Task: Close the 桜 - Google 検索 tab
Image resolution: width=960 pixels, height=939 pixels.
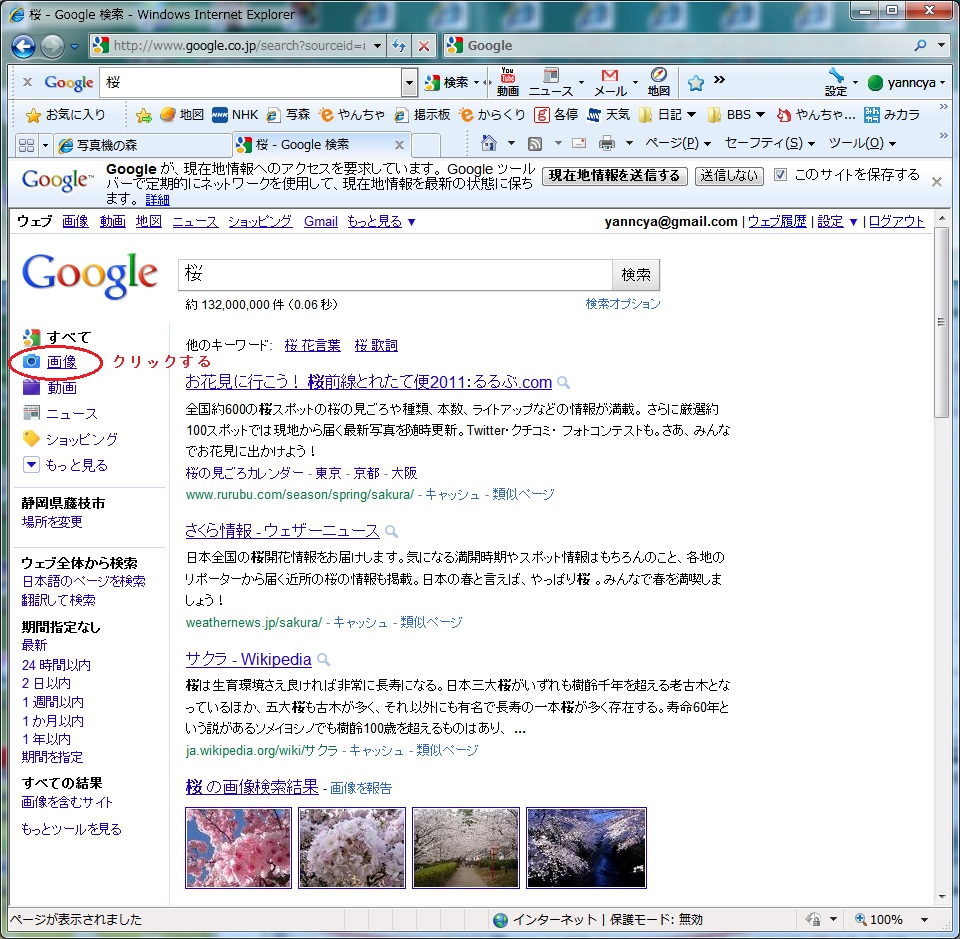Action: [399, 145]
